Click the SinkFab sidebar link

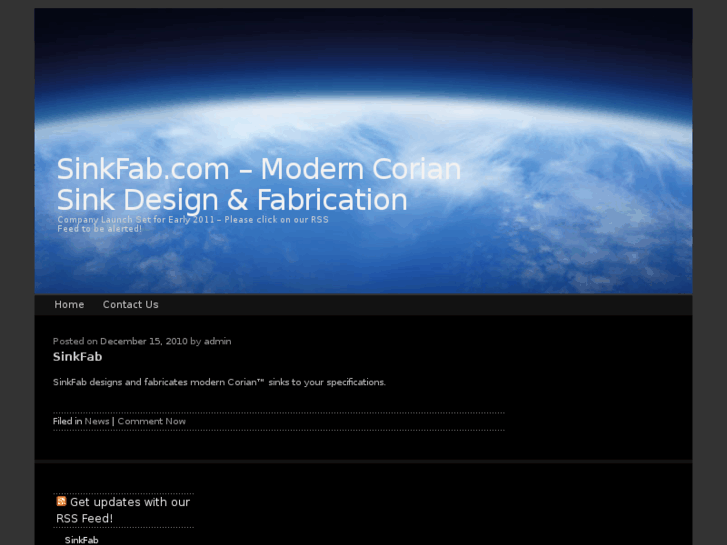click(82, 540)
